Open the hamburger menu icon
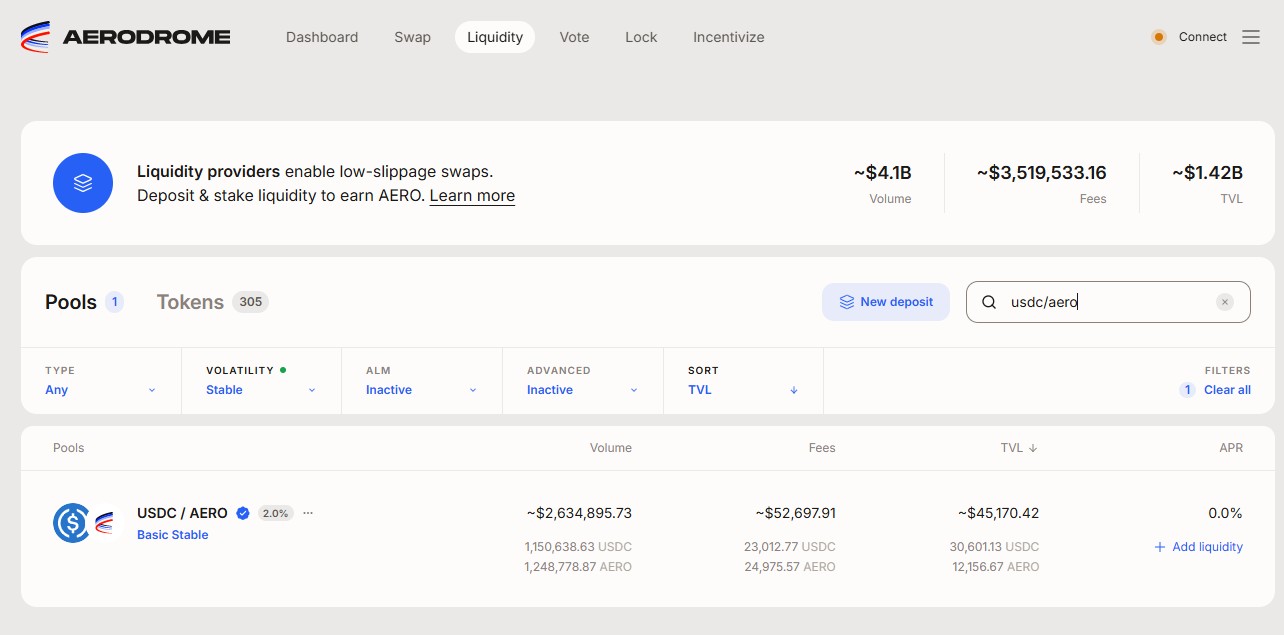This screenshot has height=635, width=1284. pos(1251,37)
